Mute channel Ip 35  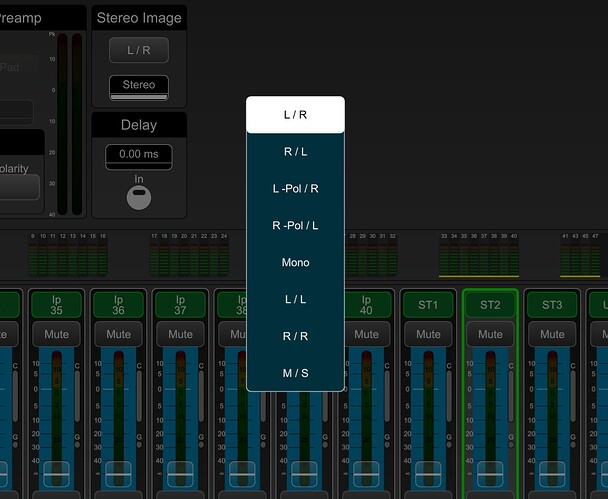[57, 334]
